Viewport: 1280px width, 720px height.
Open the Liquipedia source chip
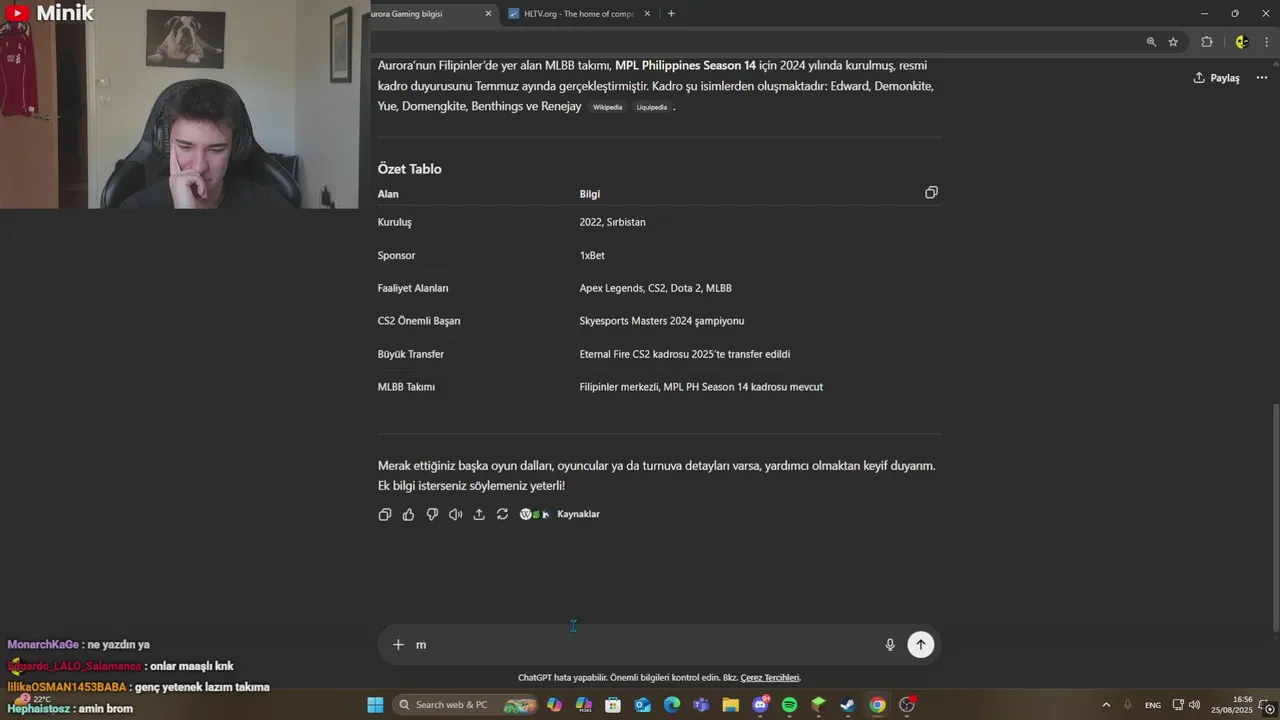[x=651, y=107]
